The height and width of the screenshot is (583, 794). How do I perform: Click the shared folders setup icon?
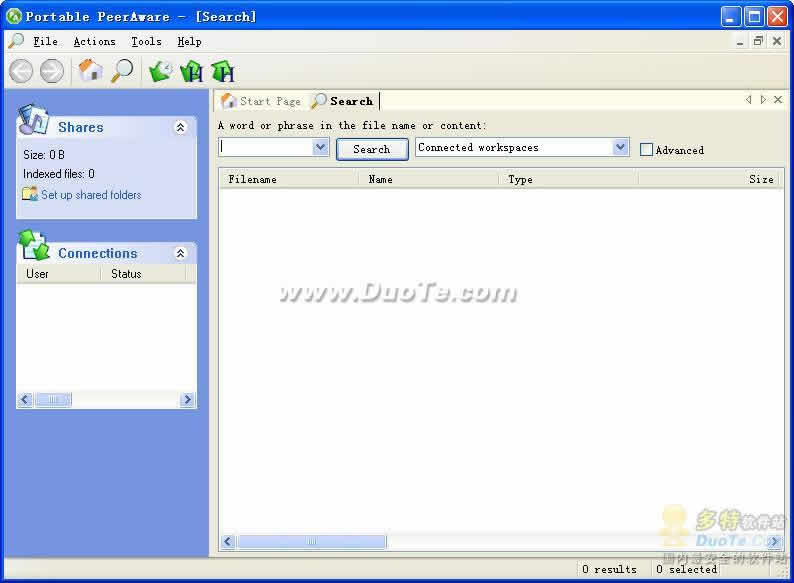pos(29,194)
